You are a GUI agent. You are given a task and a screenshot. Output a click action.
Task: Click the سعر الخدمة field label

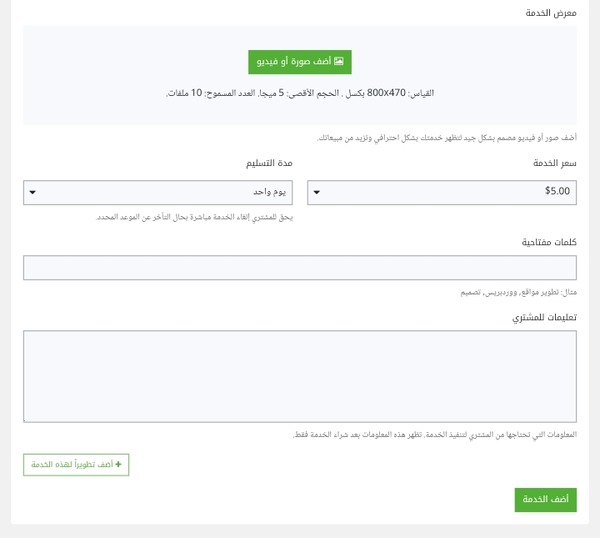pos(557,162)
